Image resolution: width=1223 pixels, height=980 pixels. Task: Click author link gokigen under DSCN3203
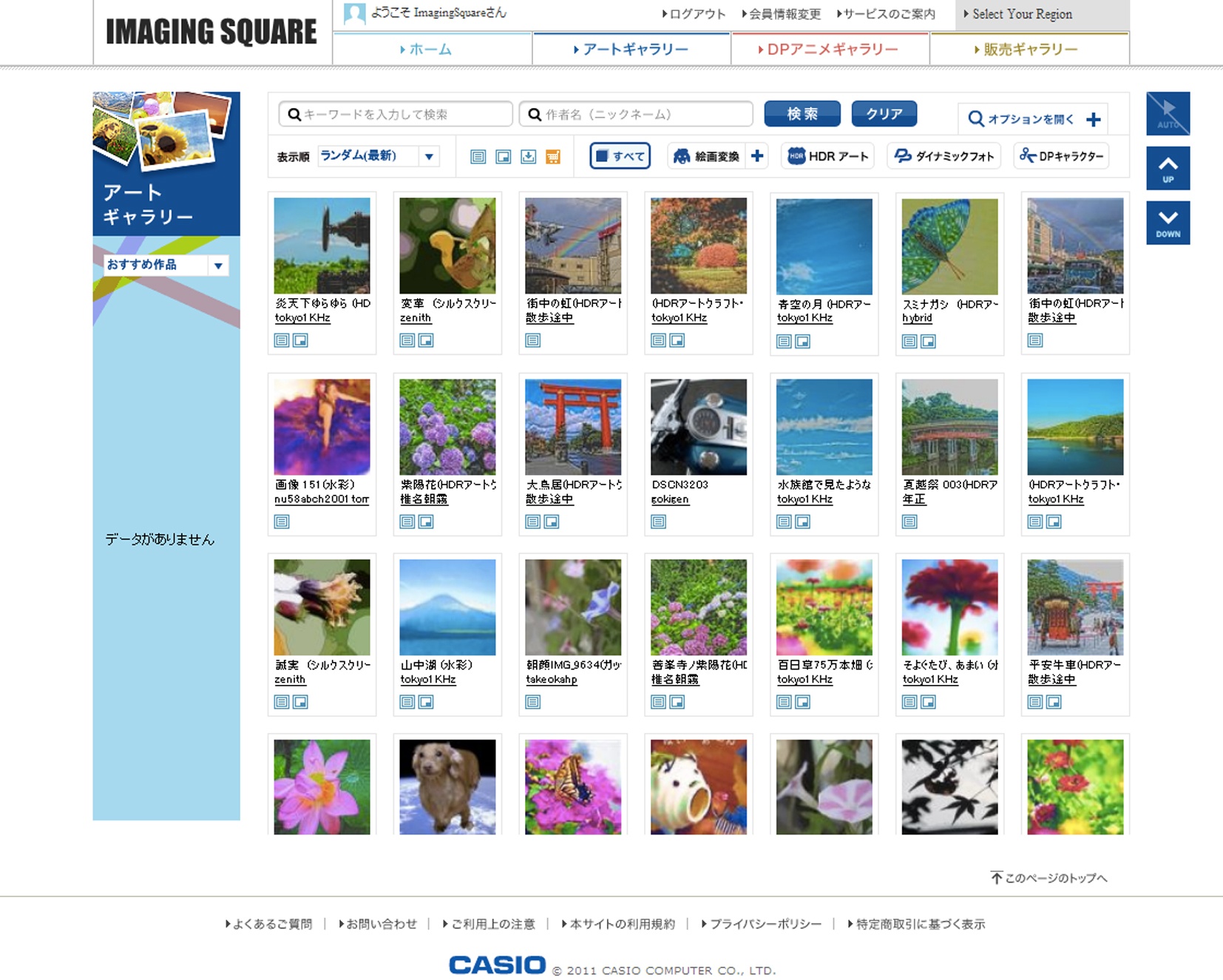point(670,499)
